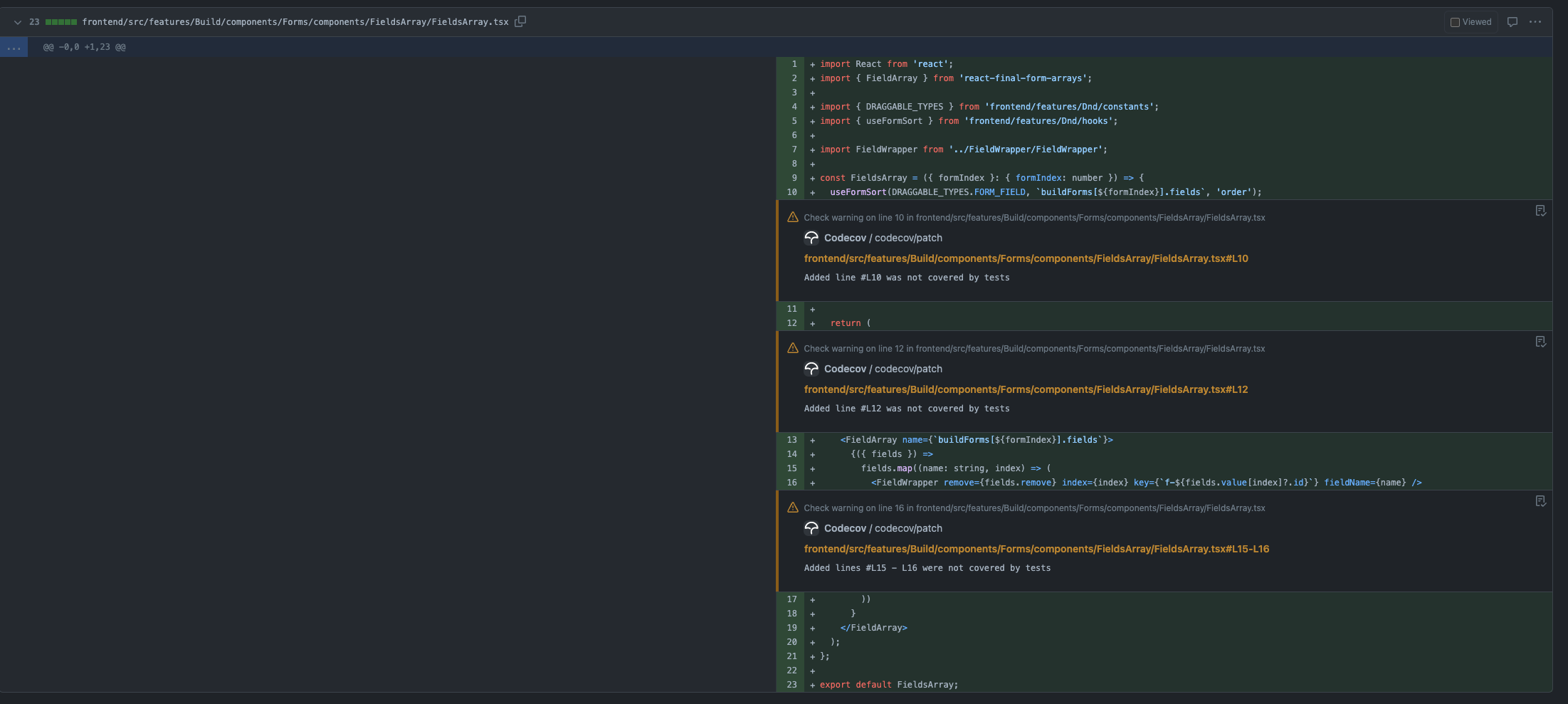Click Codecov logo in line 10 annotation
This screenshot has height=704, width=1568.
811,238
